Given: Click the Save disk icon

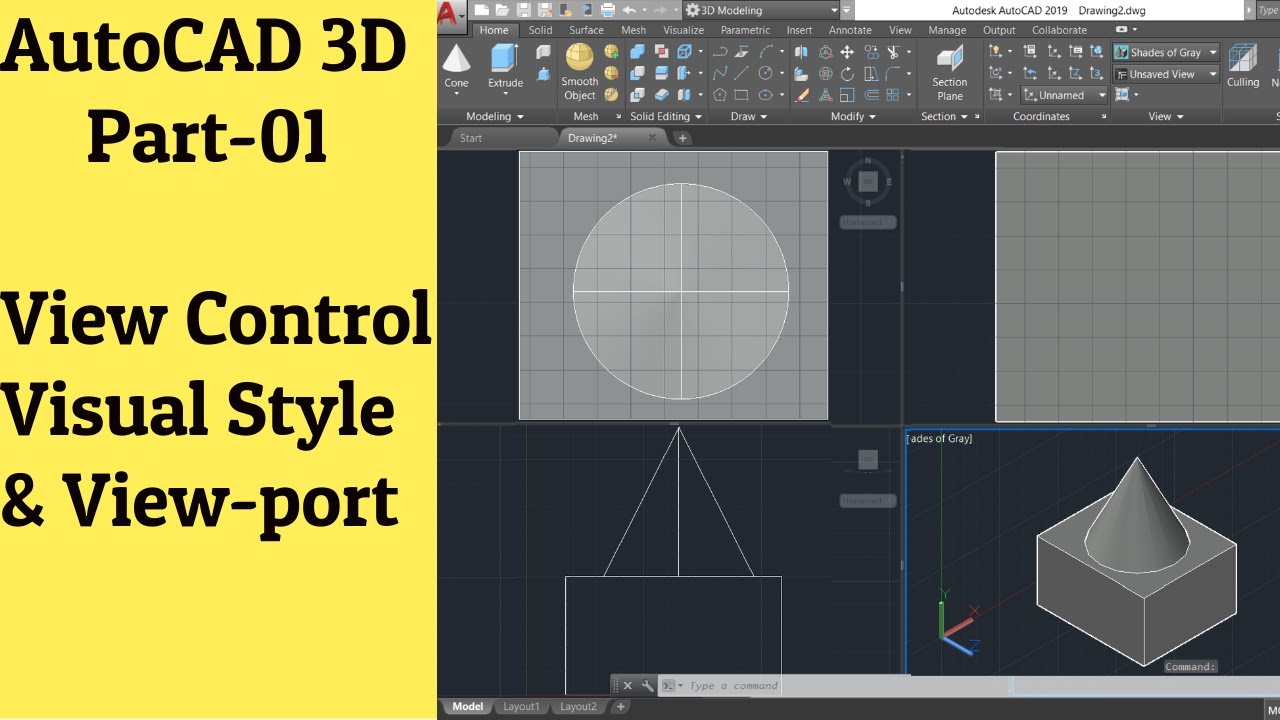Looking at the screenshot, I should click(x=524, y=10).
